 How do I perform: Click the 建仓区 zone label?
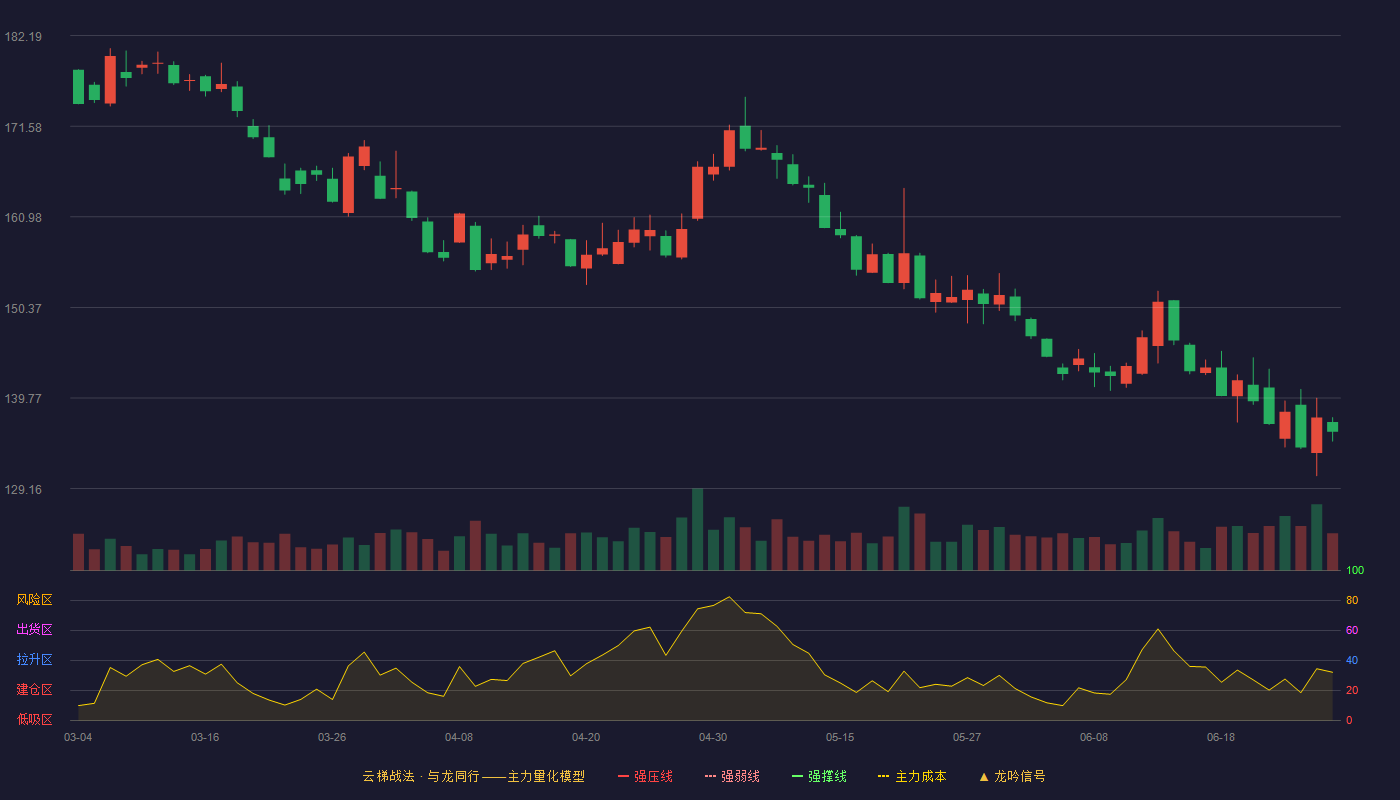click(34, 690)
